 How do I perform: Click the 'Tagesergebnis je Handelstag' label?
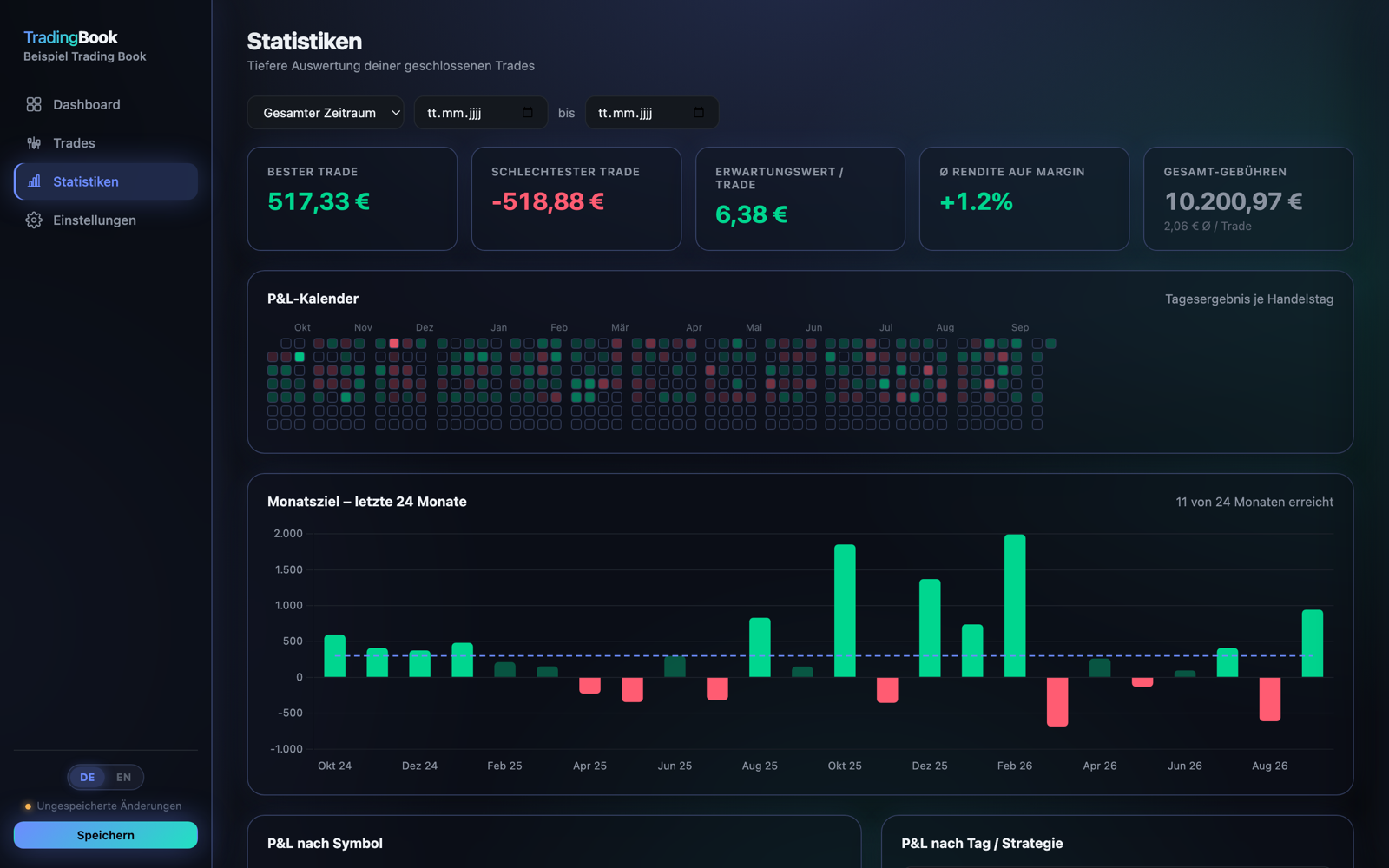click(x=1249, y=299)
